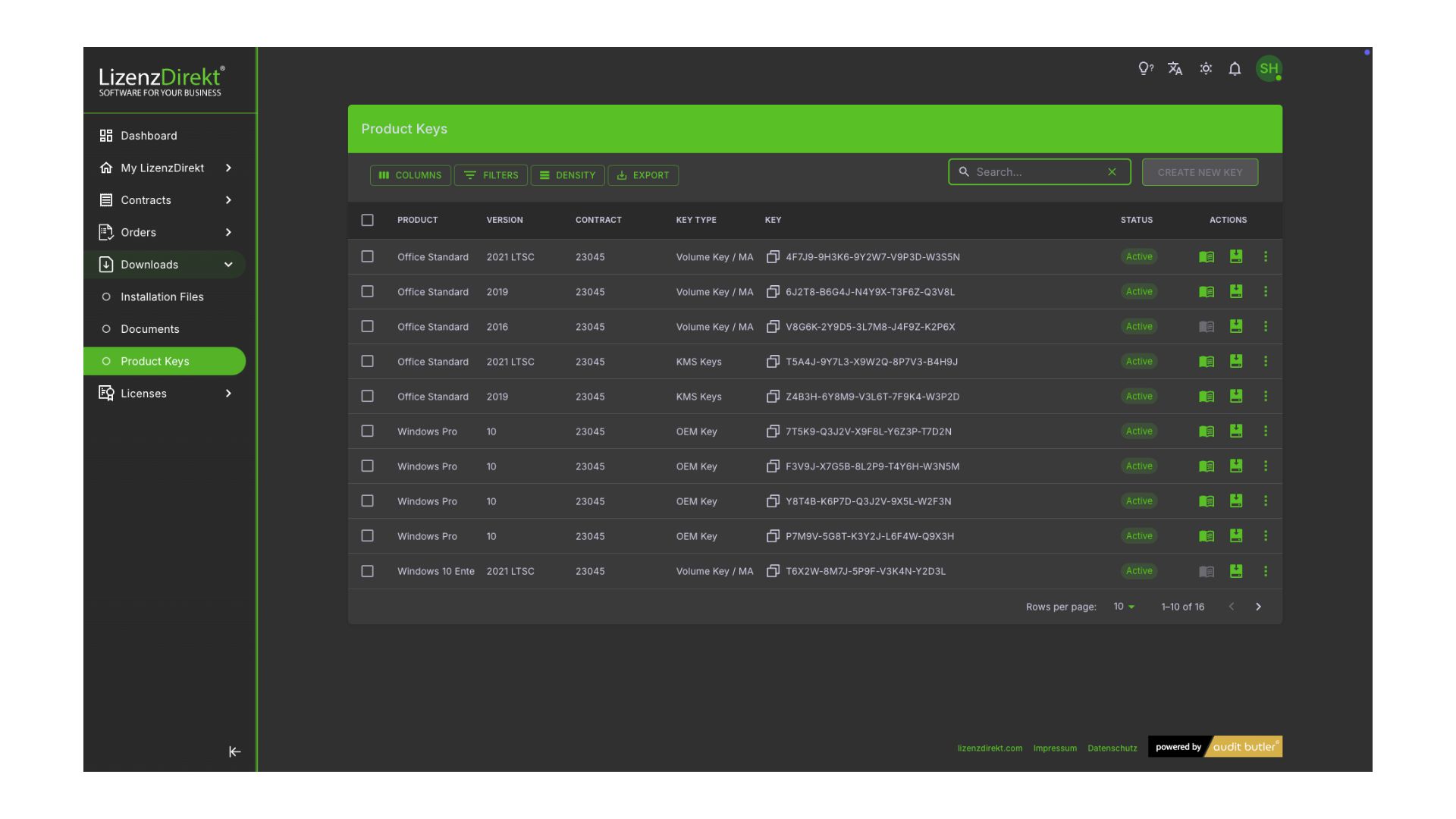1456x819 pixels.
Task: Check the select-all checkbox in the table header
Action: (367, 220)
